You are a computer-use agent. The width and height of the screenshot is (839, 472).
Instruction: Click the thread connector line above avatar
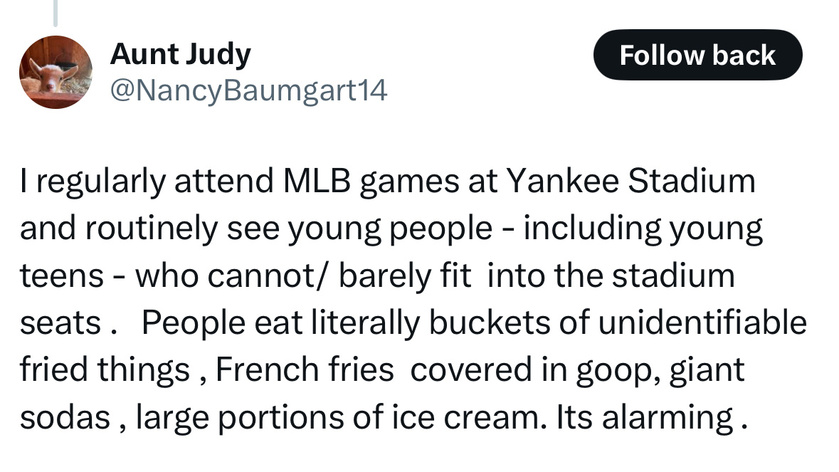55,13
